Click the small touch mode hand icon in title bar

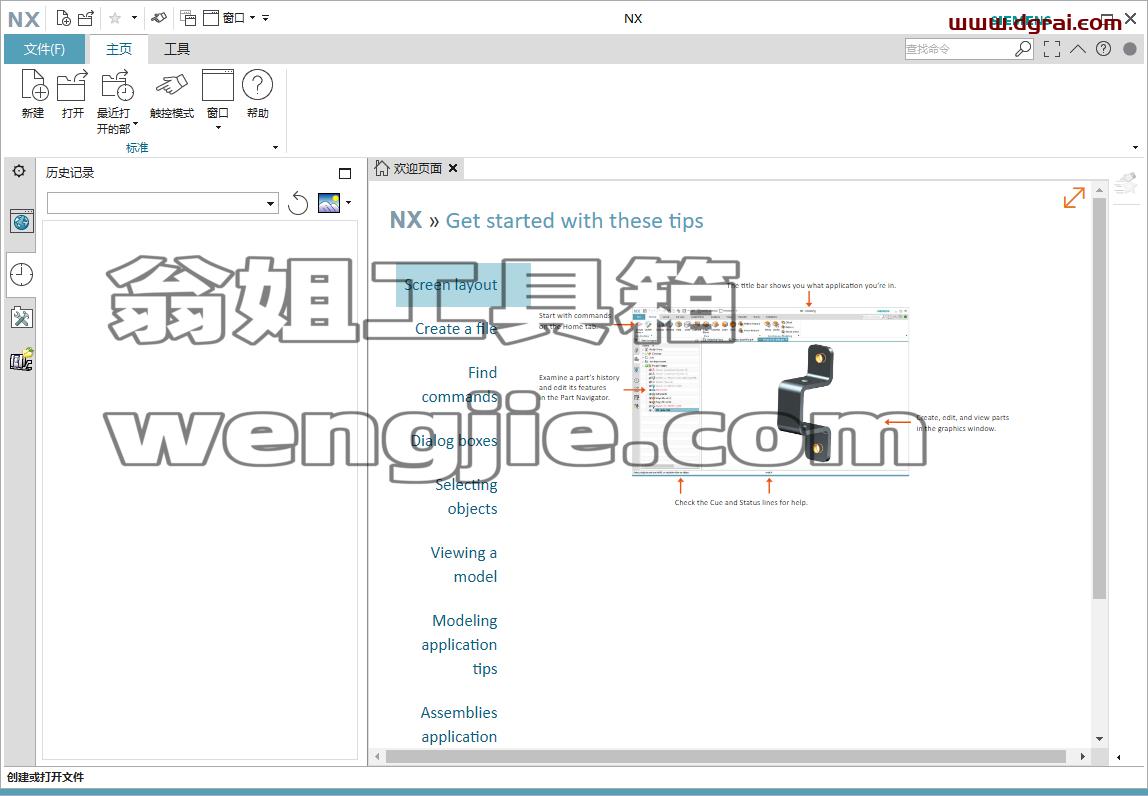click(158, 18)
